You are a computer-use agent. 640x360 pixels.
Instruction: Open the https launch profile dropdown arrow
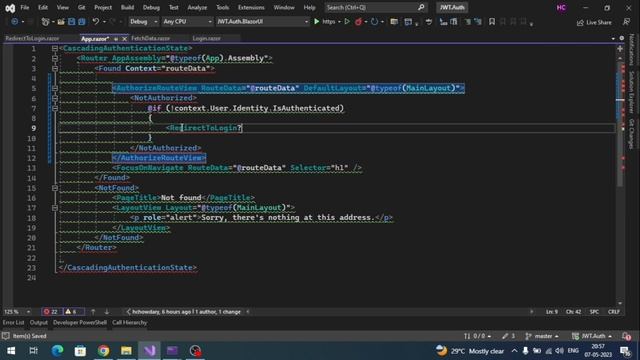tap(339, 22)
